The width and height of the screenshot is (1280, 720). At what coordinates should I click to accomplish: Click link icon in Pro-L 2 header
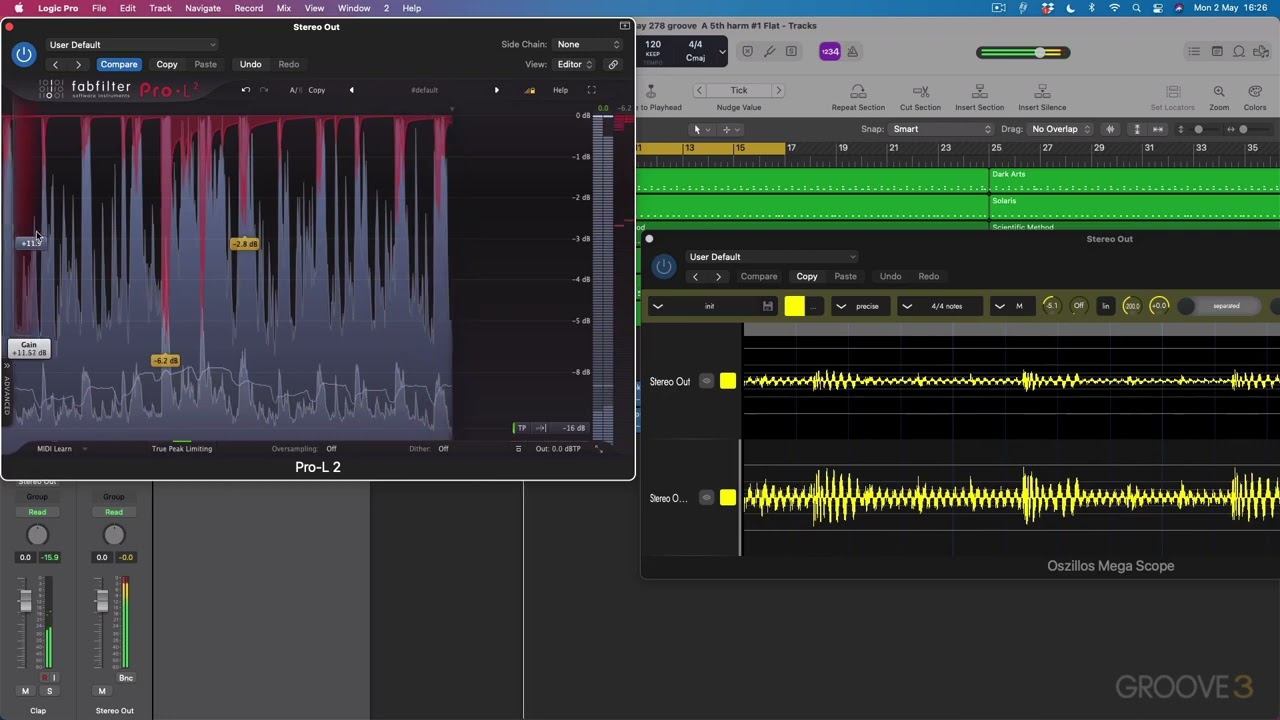coord(613,64)
